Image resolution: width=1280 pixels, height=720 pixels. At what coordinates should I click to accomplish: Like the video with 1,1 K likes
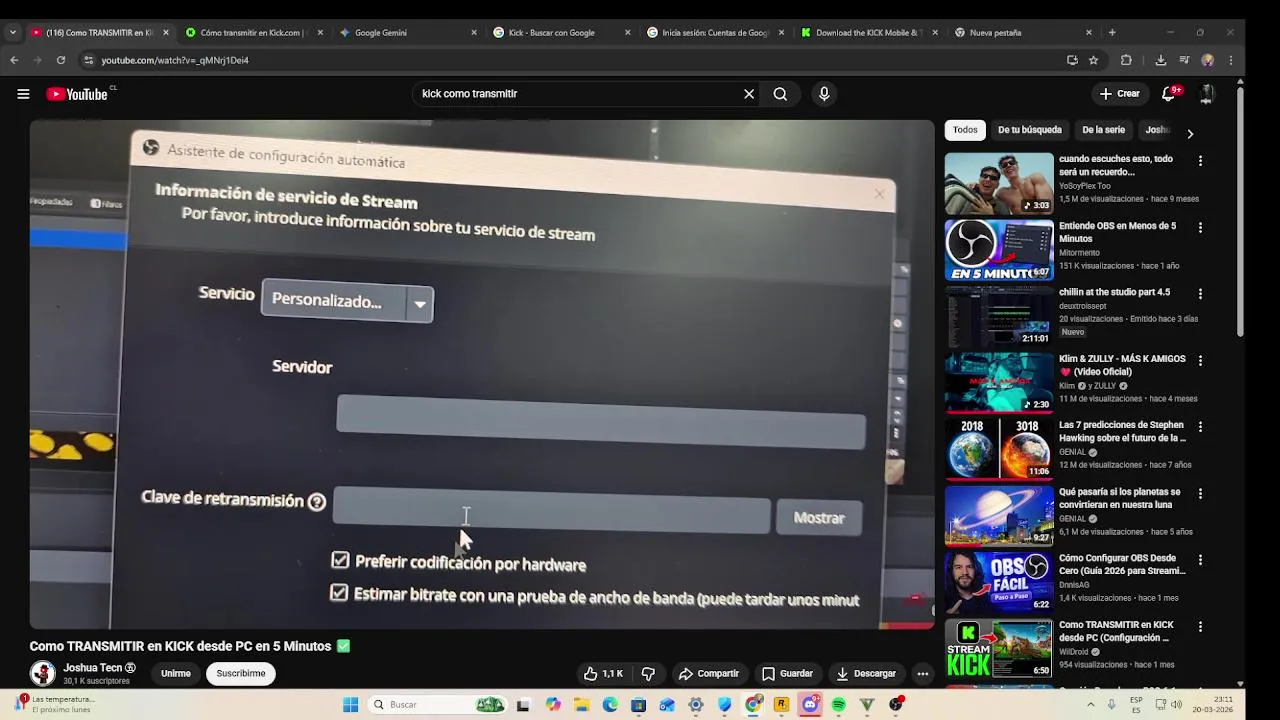click(603, 674)
